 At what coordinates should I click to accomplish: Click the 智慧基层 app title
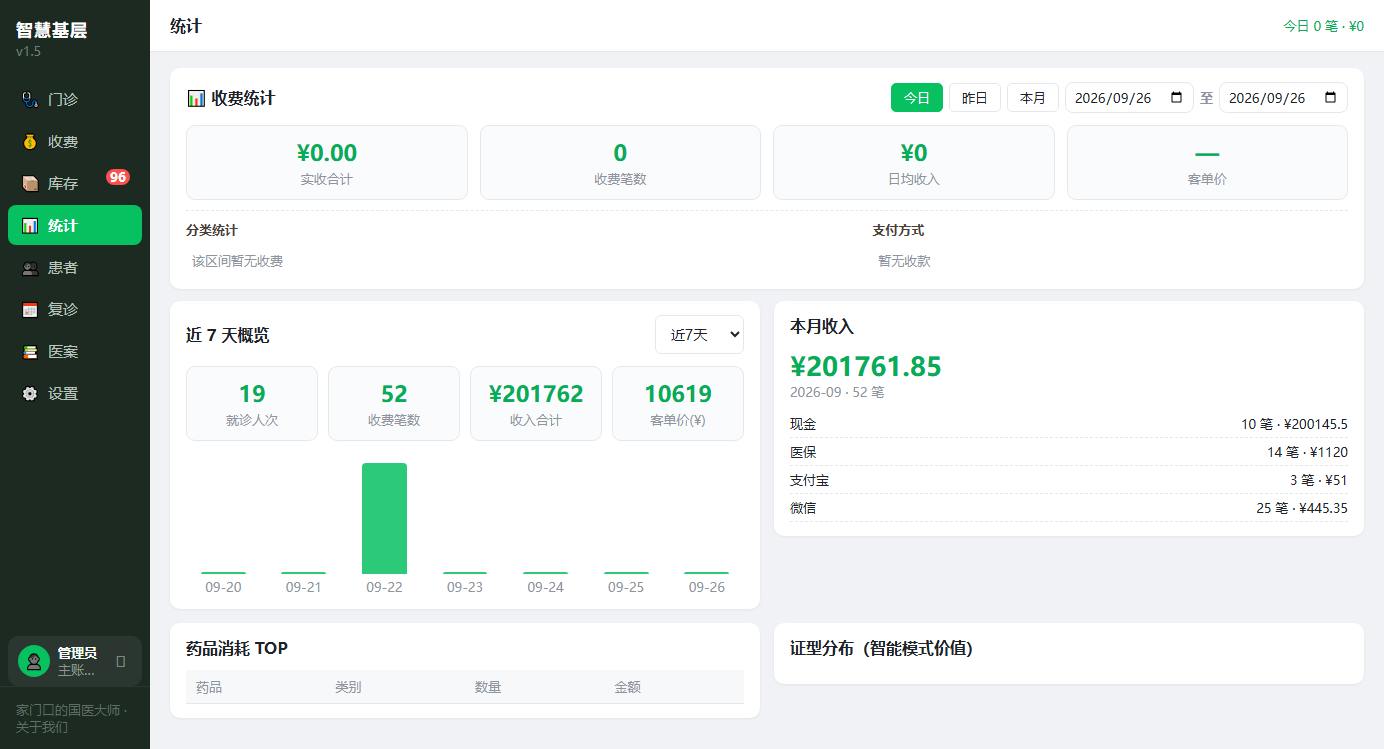point(51,30)
